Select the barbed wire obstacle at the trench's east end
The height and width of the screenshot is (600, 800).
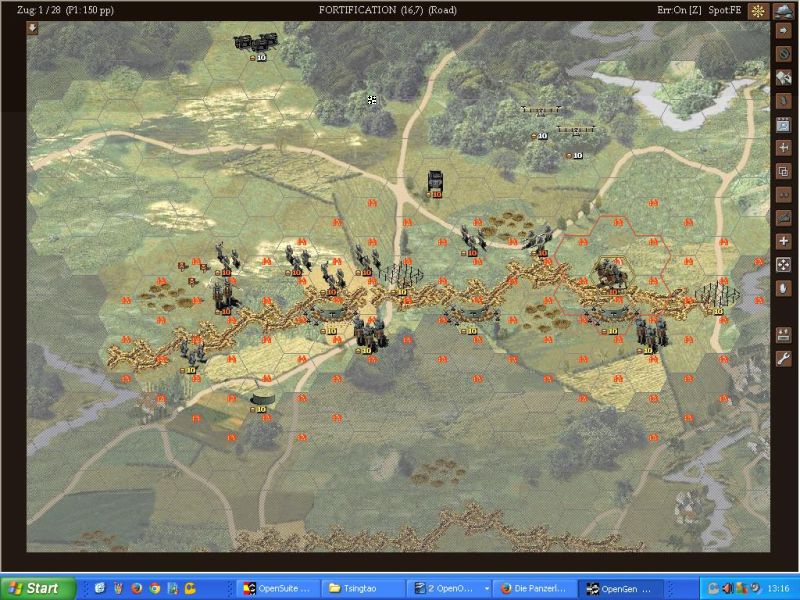(717, 295)
